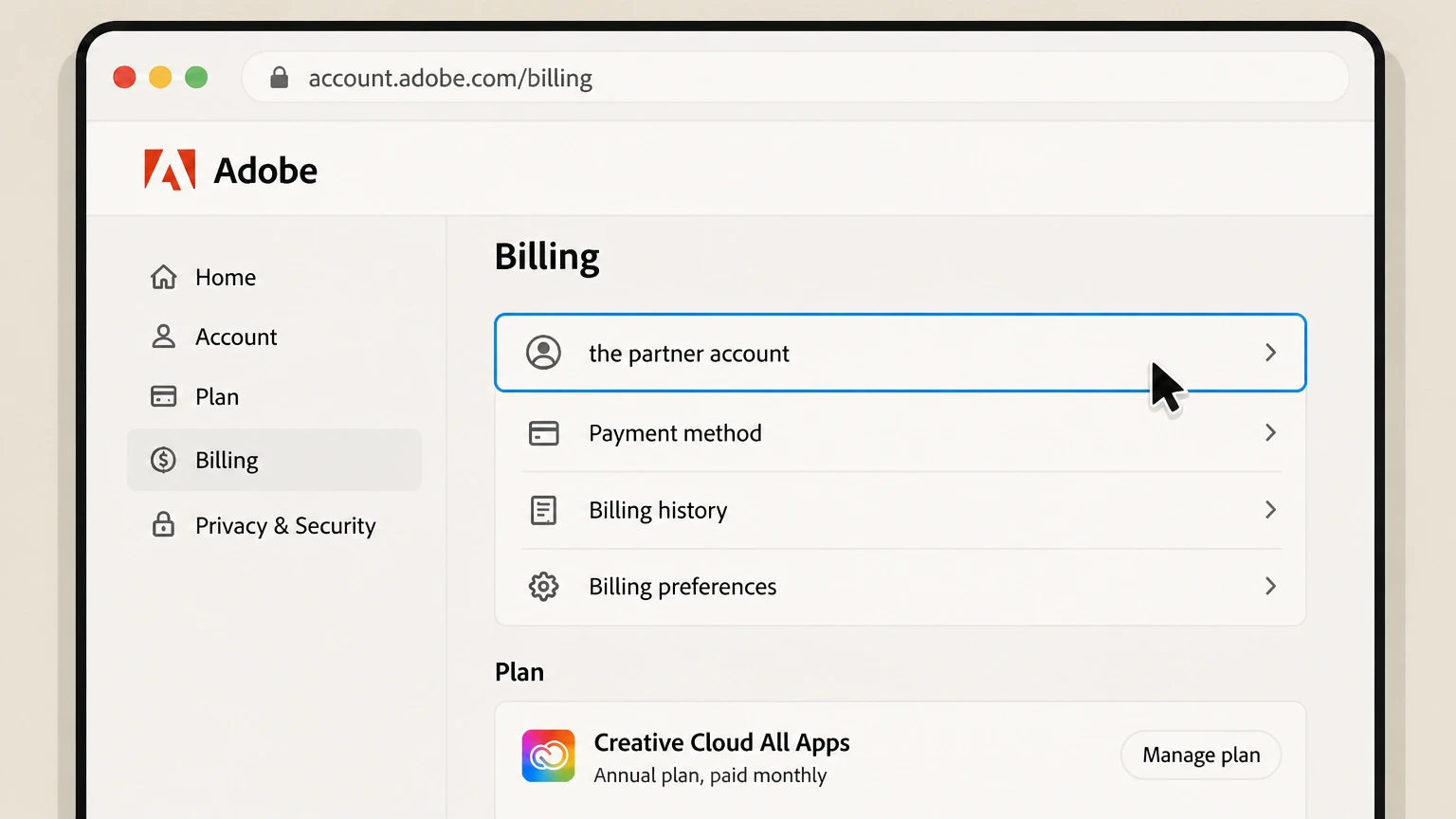Click the Adobe logo icon
The width and height of the screenshot is (1456, 819).
[170, 170]
